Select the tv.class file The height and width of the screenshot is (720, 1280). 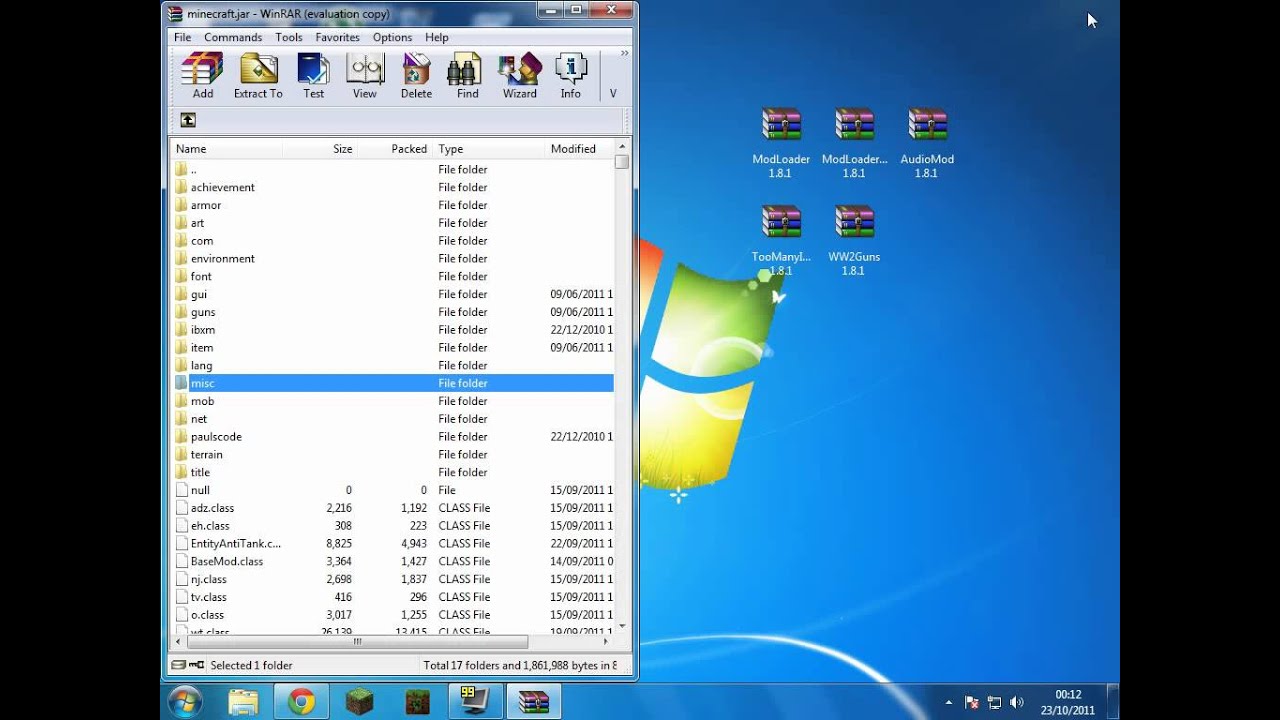coord(392,597)
